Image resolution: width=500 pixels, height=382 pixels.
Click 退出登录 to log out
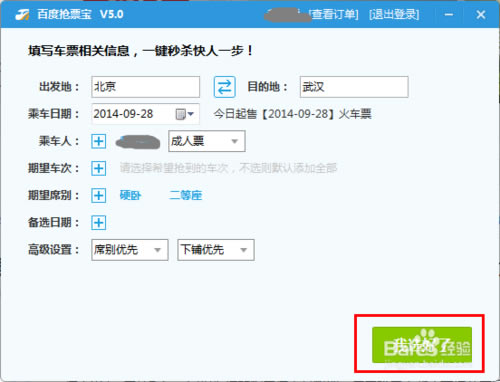[x=394, y=14]
